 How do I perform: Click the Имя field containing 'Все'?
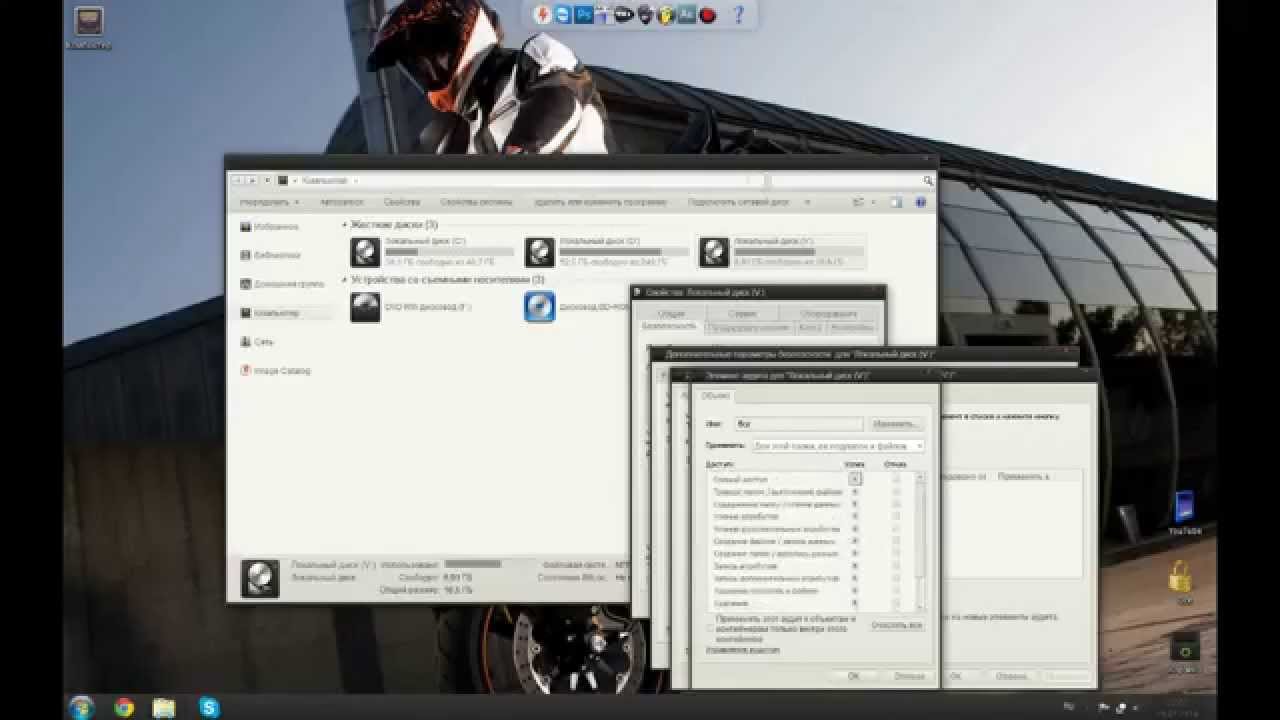[x=799, y=424]
